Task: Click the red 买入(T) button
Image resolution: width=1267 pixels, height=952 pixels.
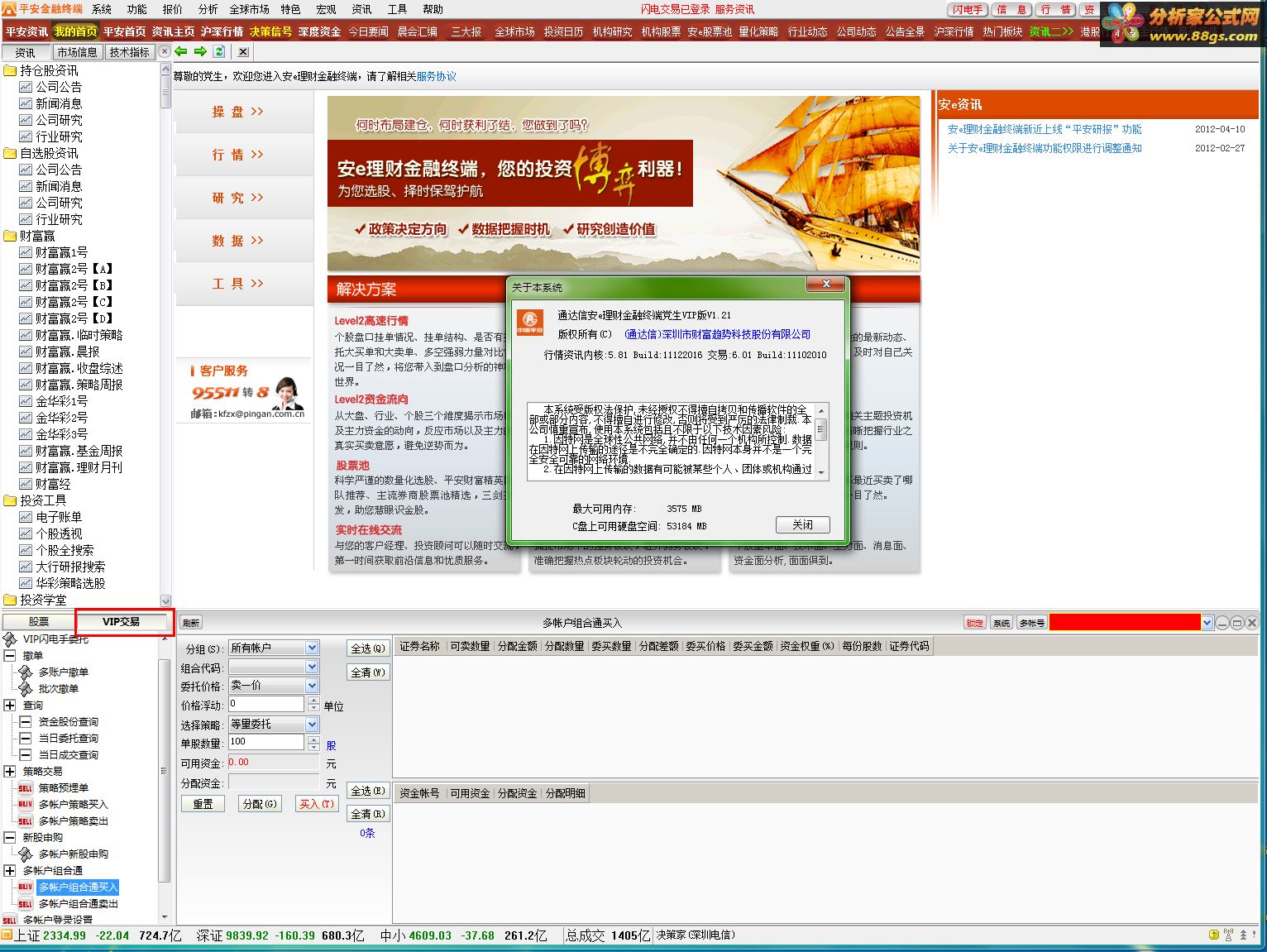Action: coord(317,804)
